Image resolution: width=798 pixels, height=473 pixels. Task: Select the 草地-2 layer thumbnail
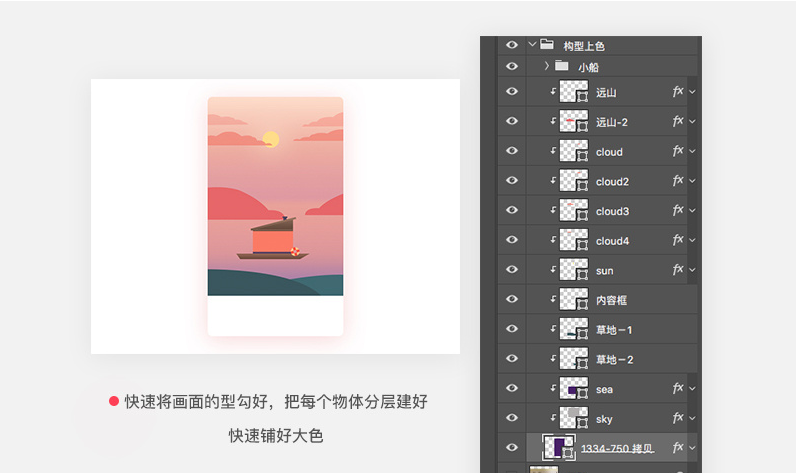coord(574,358)
